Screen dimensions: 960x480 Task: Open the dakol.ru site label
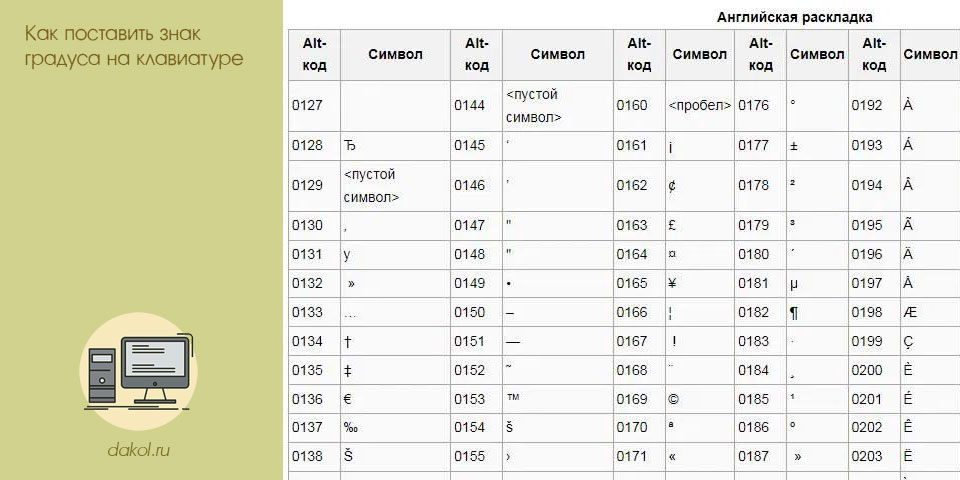point(138,451)
